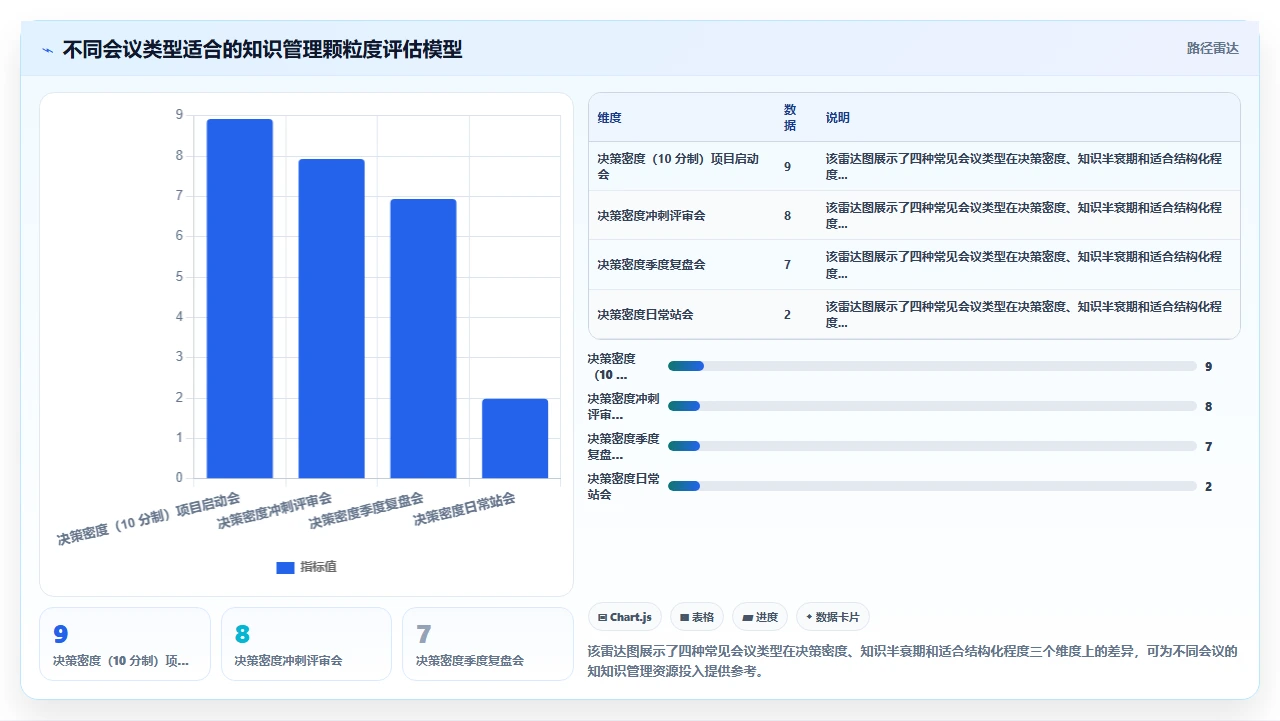Click the 进度 tag chip

[x=760, y=617]
